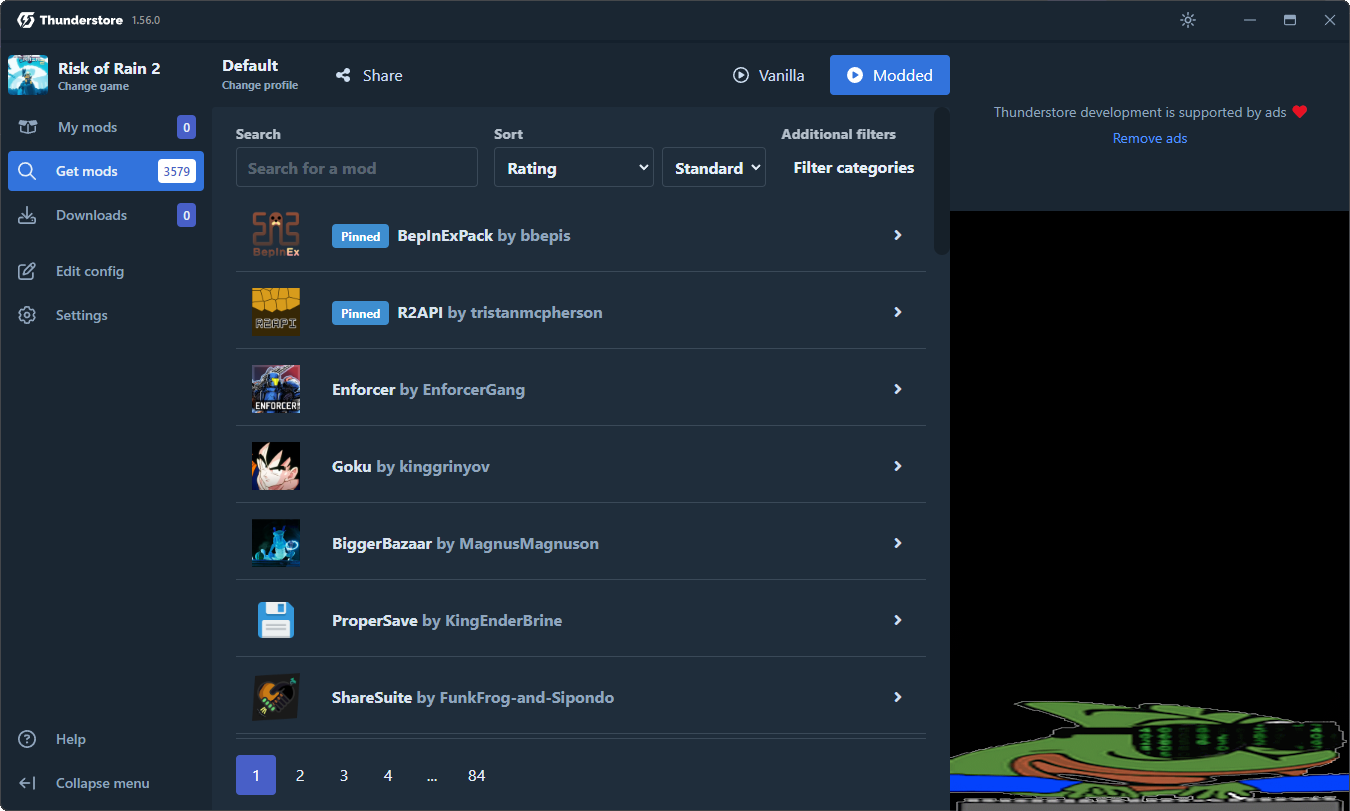Open the Rating sort dropdown
Screen dimensions: 1350x811
point(574,168)
